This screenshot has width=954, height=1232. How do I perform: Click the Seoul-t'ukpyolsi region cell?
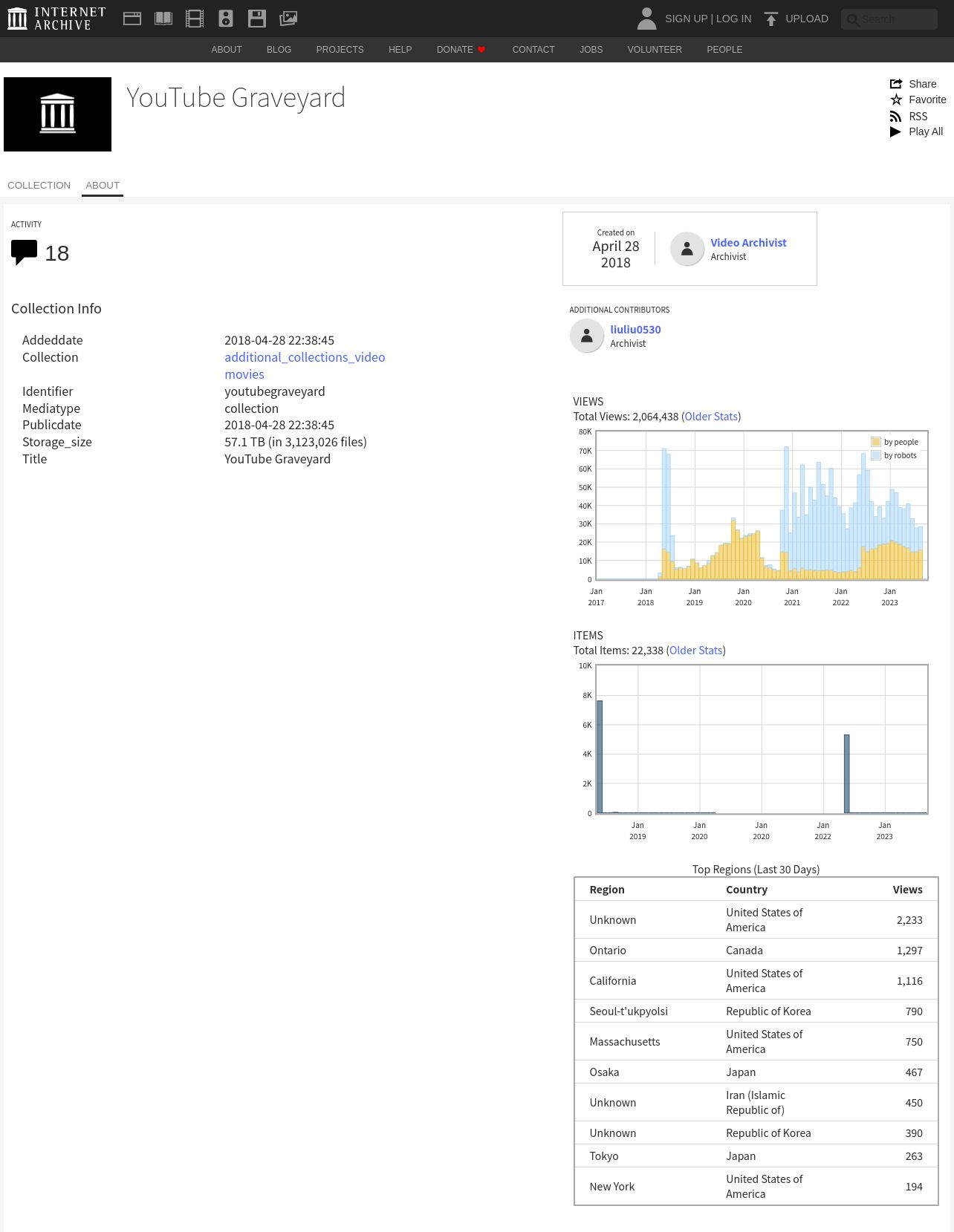point(629,1011)
